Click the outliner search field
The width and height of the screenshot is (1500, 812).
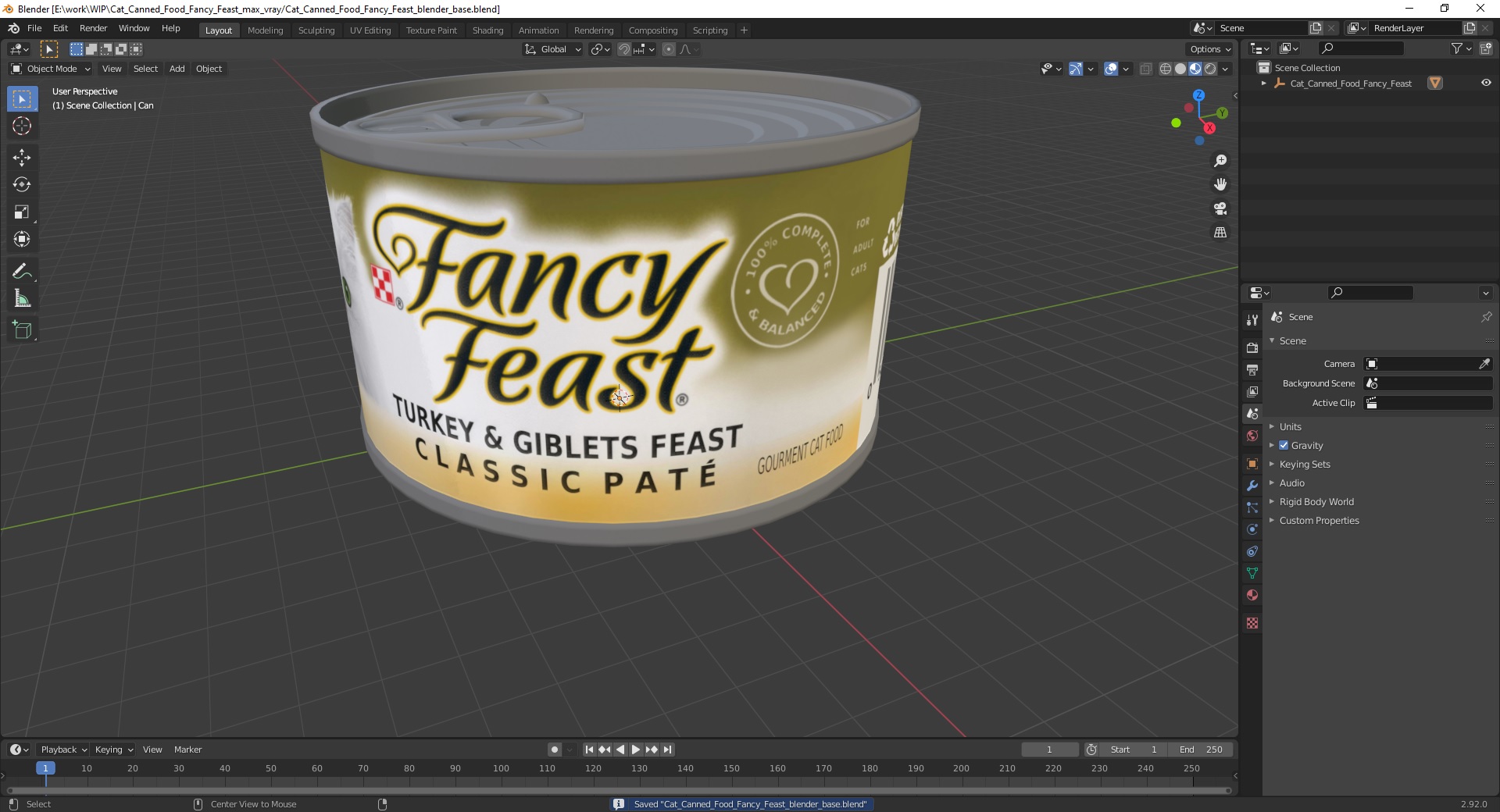(x=1360, y=48)
